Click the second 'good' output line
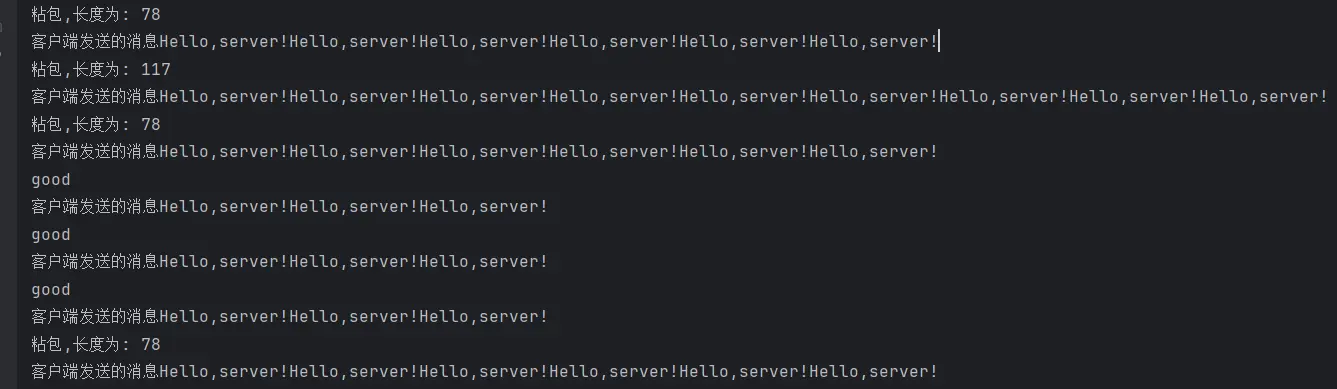The width and height of the screenshot is (1337, 389). click(x=51, y=235)
